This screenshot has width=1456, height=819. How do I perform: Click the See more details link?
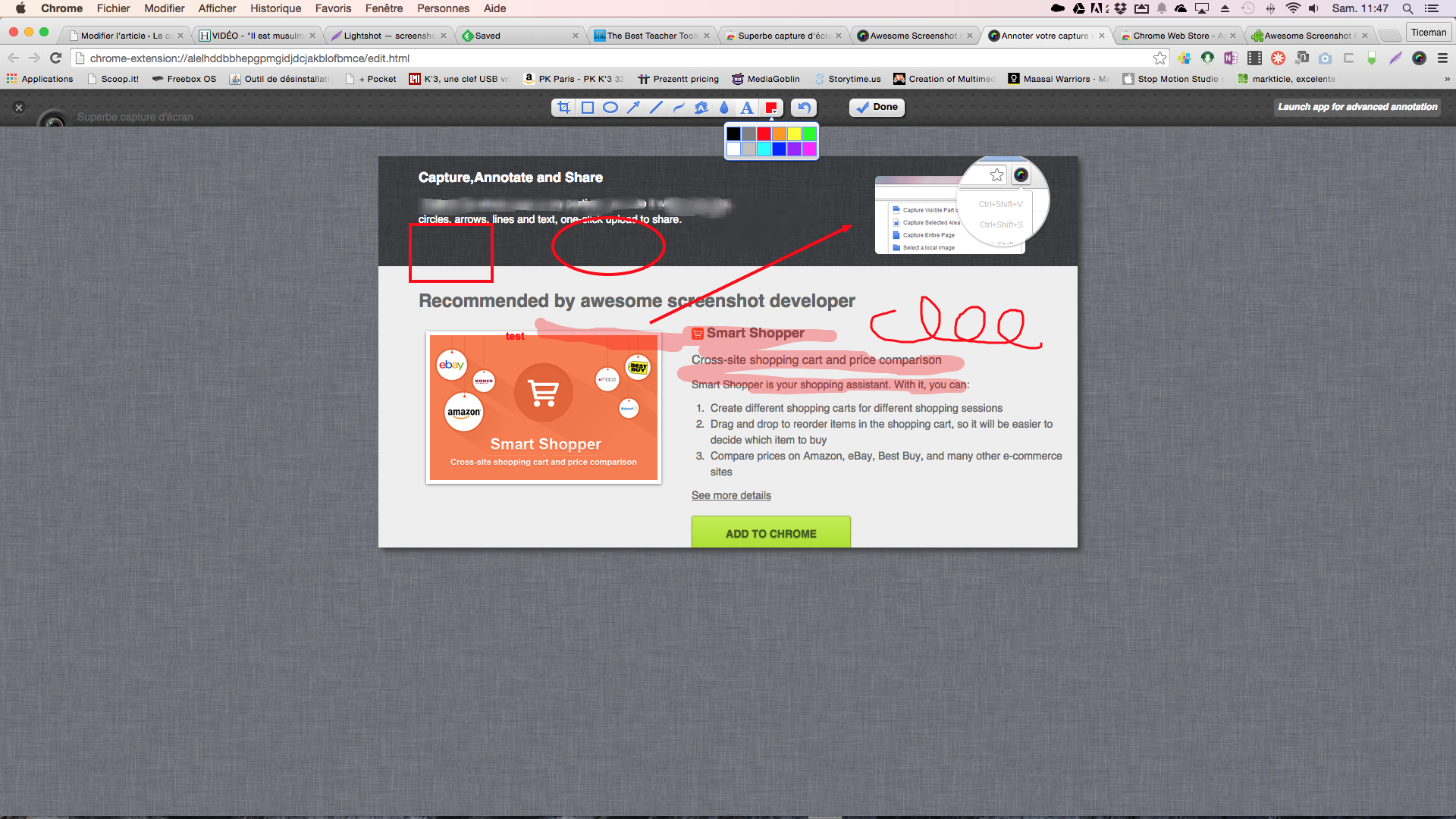click(x=731, y=495)
